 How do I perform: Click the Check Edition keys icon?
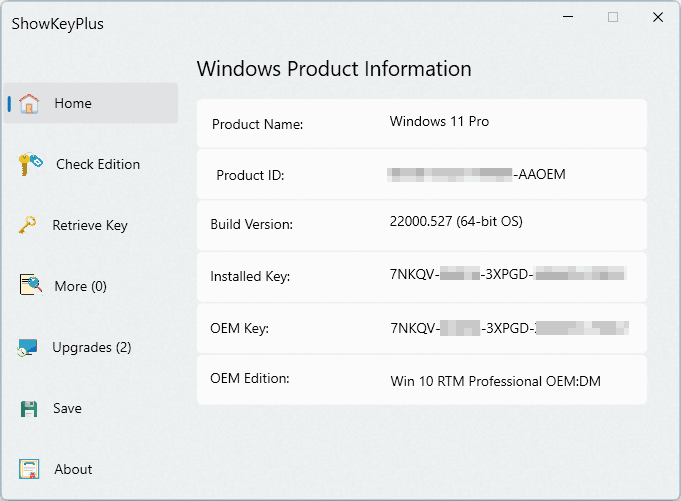(x=30, y=164)
